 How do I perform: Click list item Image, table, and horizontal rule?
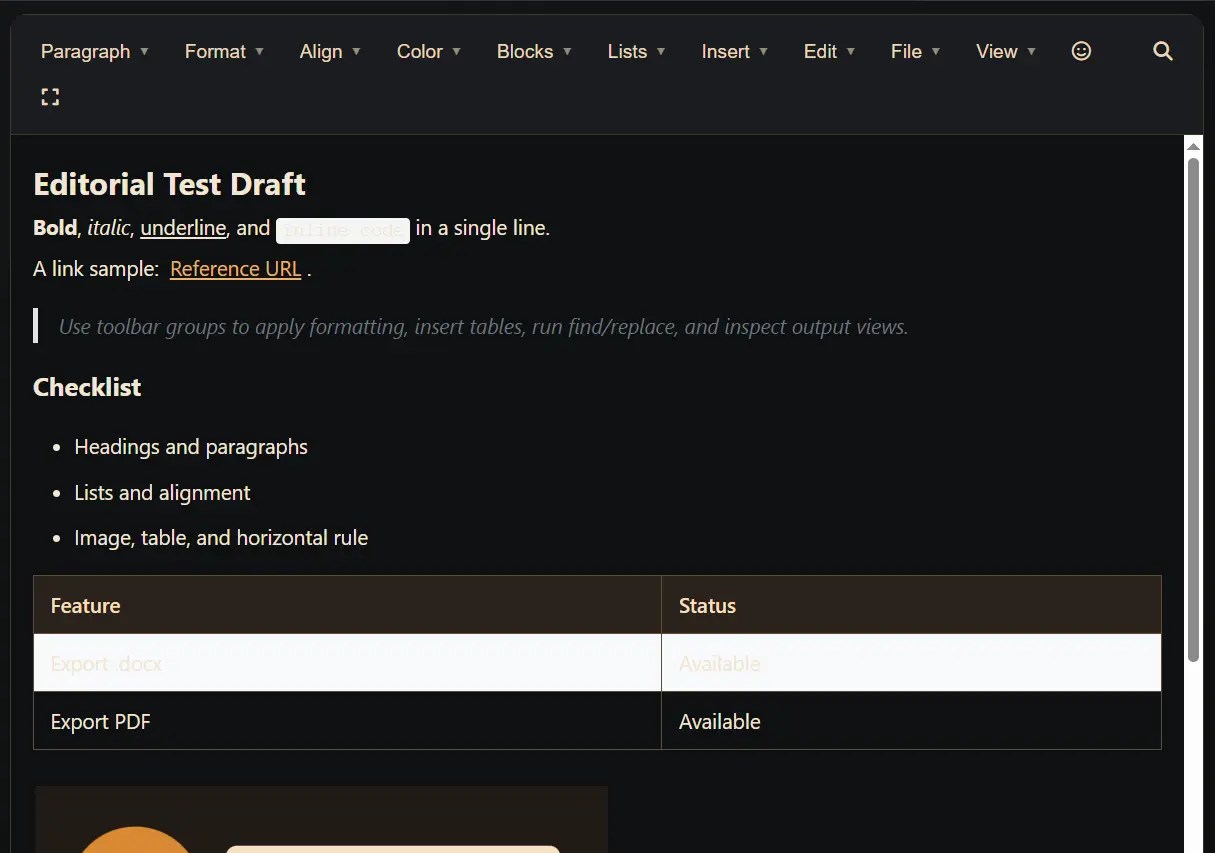[221, 538]
